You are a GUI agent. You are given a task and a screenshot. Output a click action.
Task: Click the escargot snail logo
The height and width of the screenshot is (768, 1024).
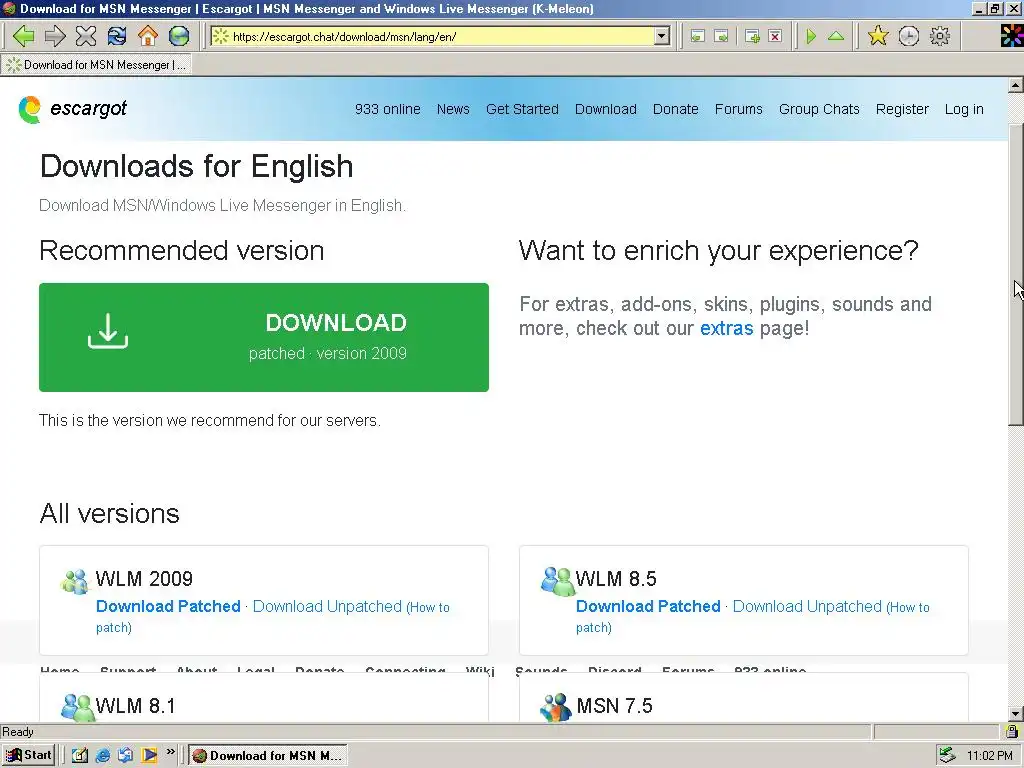click(29, 110)
